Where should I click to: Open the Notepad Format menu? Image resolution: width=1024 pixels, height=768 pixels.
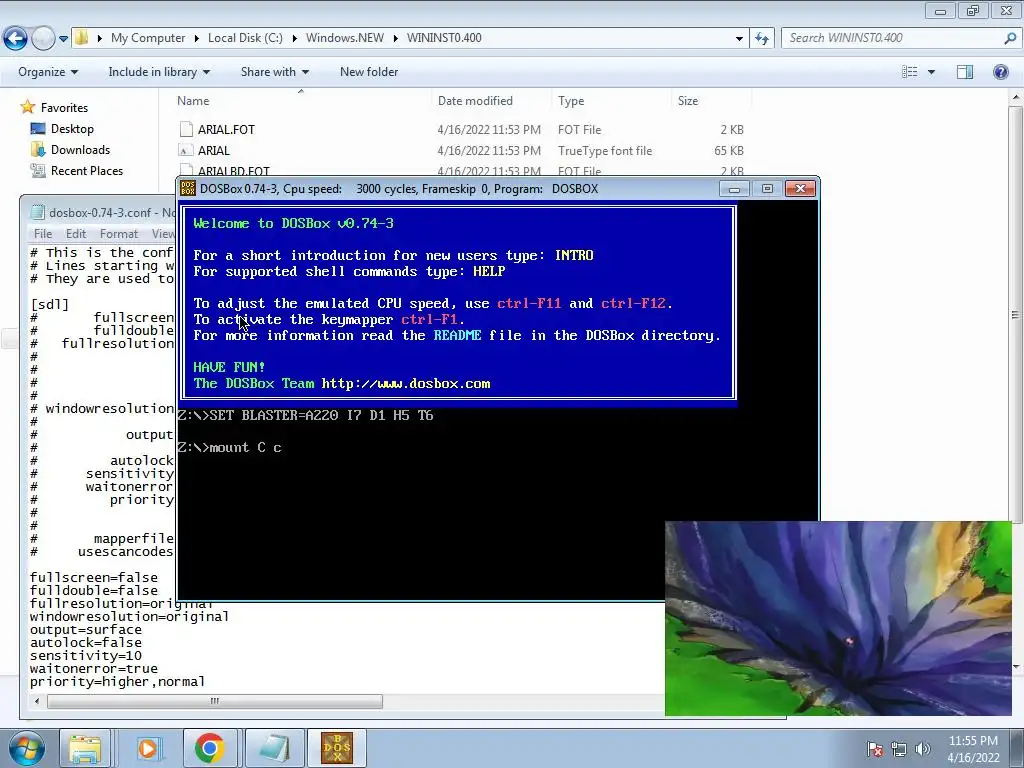click(x=119, y=233)
